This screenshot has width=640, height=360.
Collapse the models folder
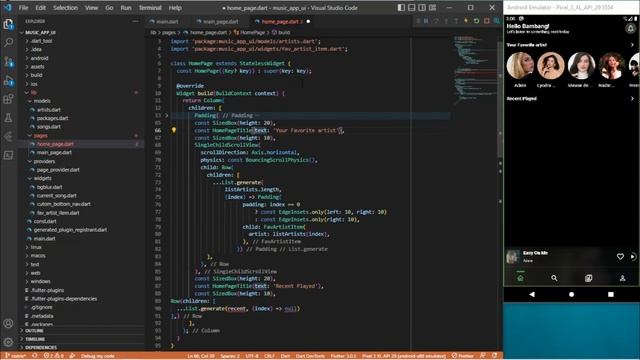(42, 101)
